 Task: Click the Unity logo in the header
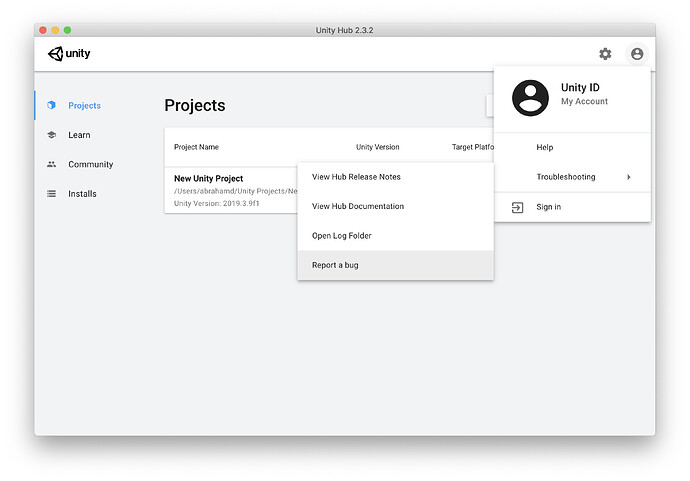click(x=69, y=54)
